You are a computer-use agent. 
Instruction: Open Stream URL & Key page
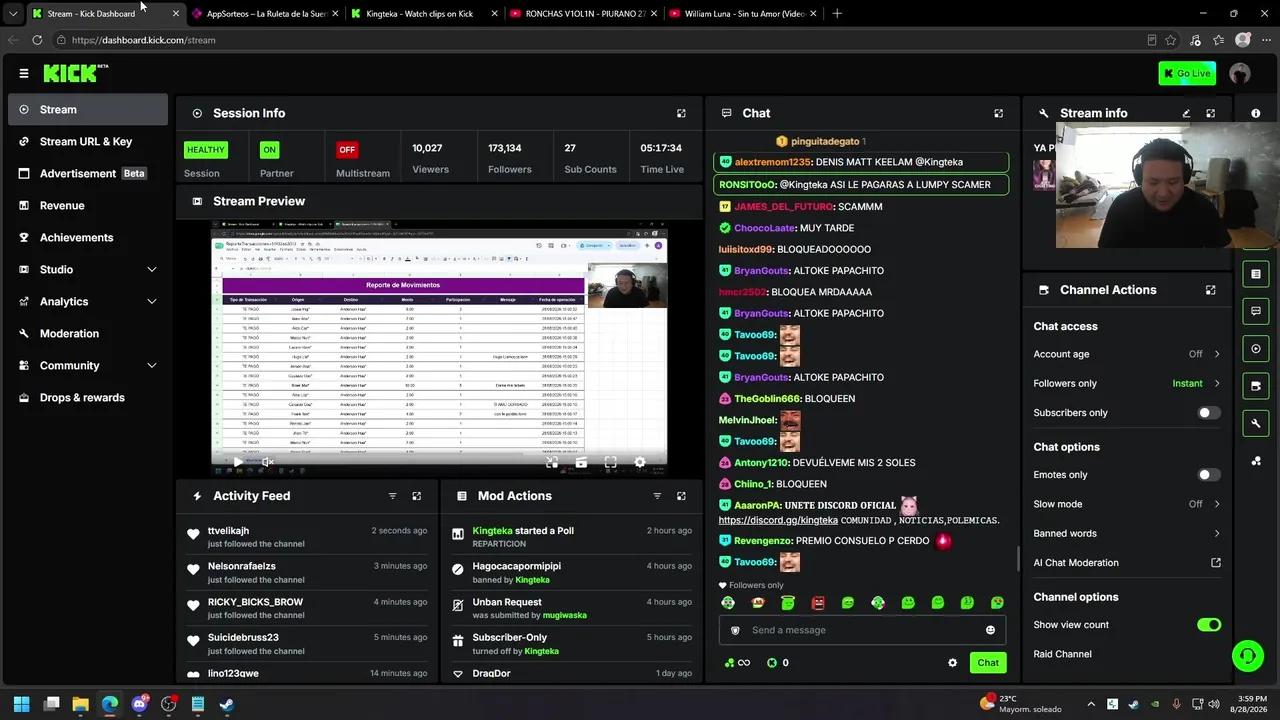click(88, 142)
